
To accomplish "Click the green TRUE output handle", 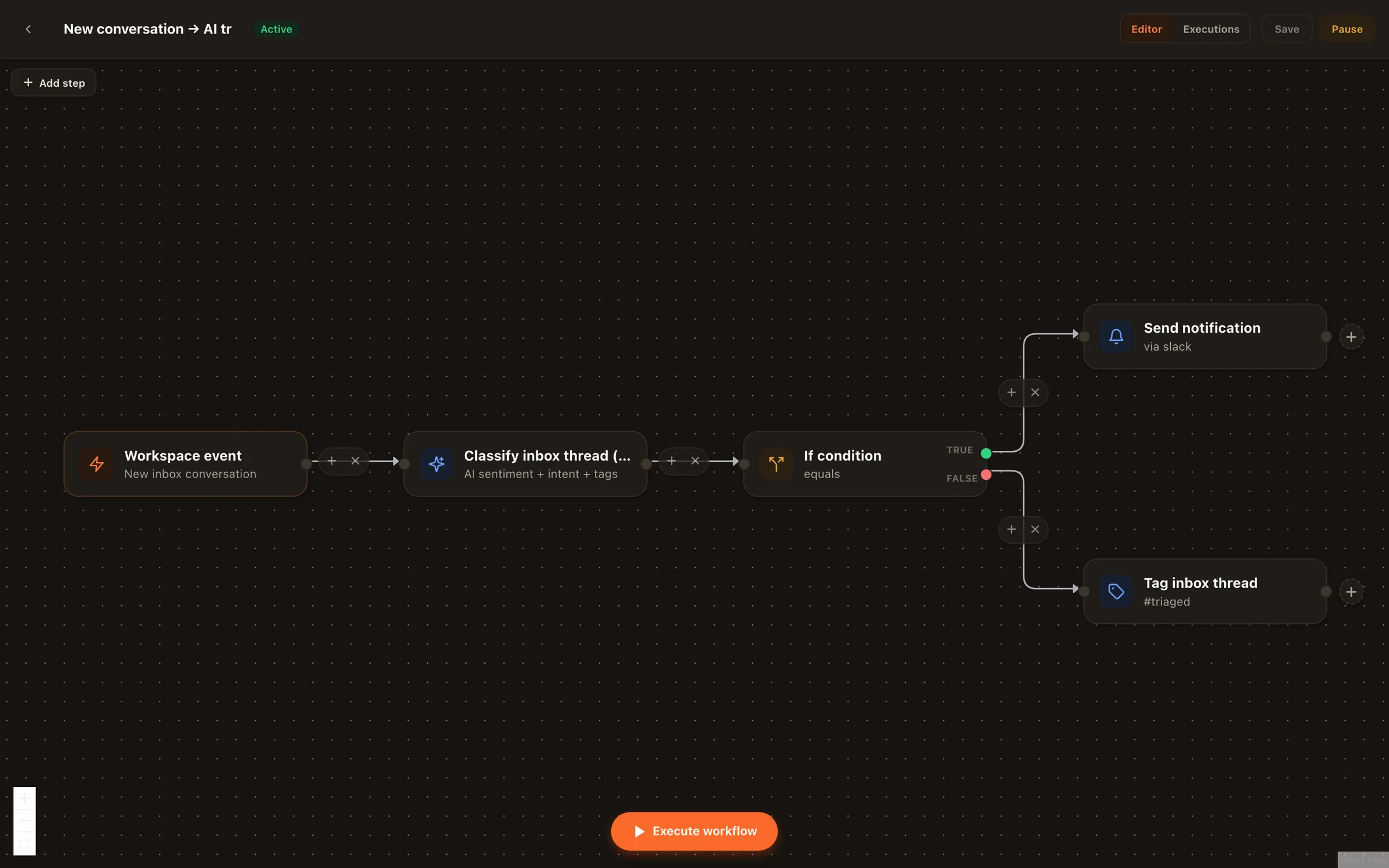I will coord(986,453).
